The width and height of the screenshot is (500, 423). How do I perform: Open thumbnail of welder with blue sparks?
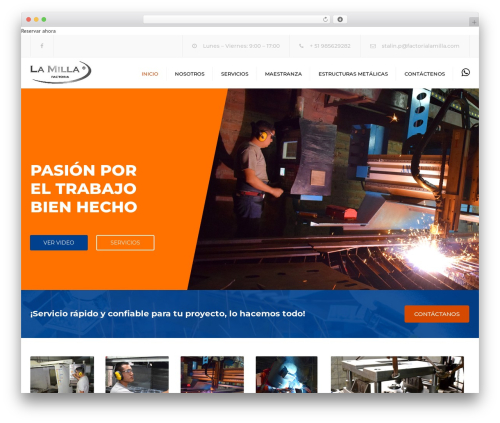pyautogui.click(x=287, y=374)
